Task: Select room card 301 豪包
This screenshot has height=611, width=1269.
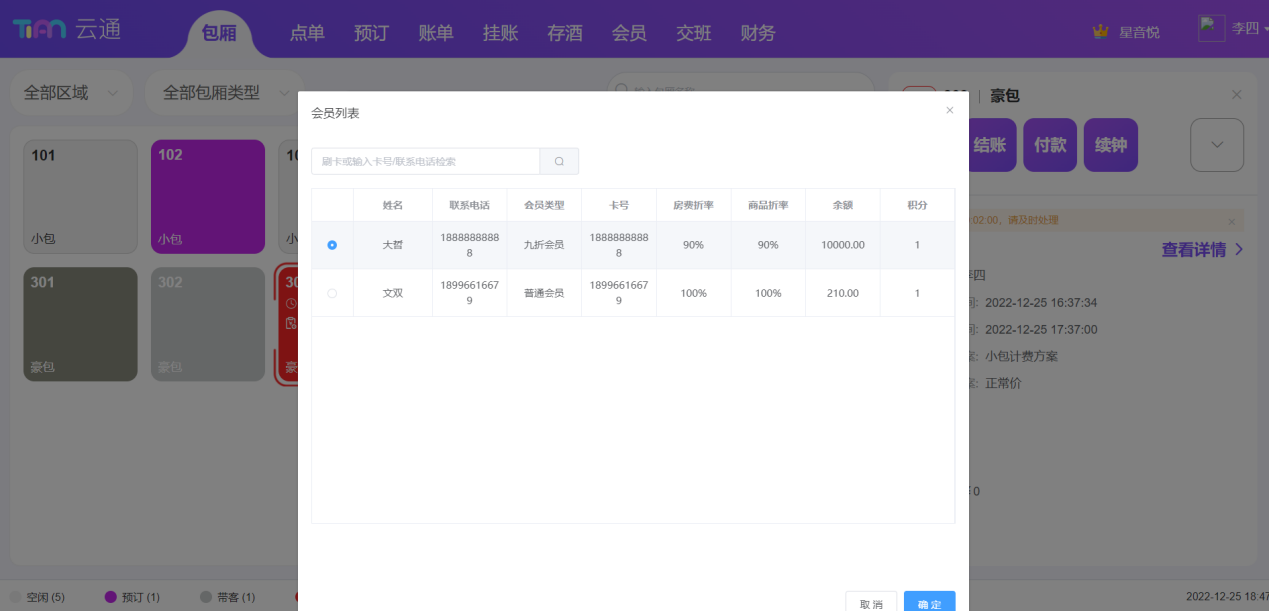Action: click(x=80, y=324)
